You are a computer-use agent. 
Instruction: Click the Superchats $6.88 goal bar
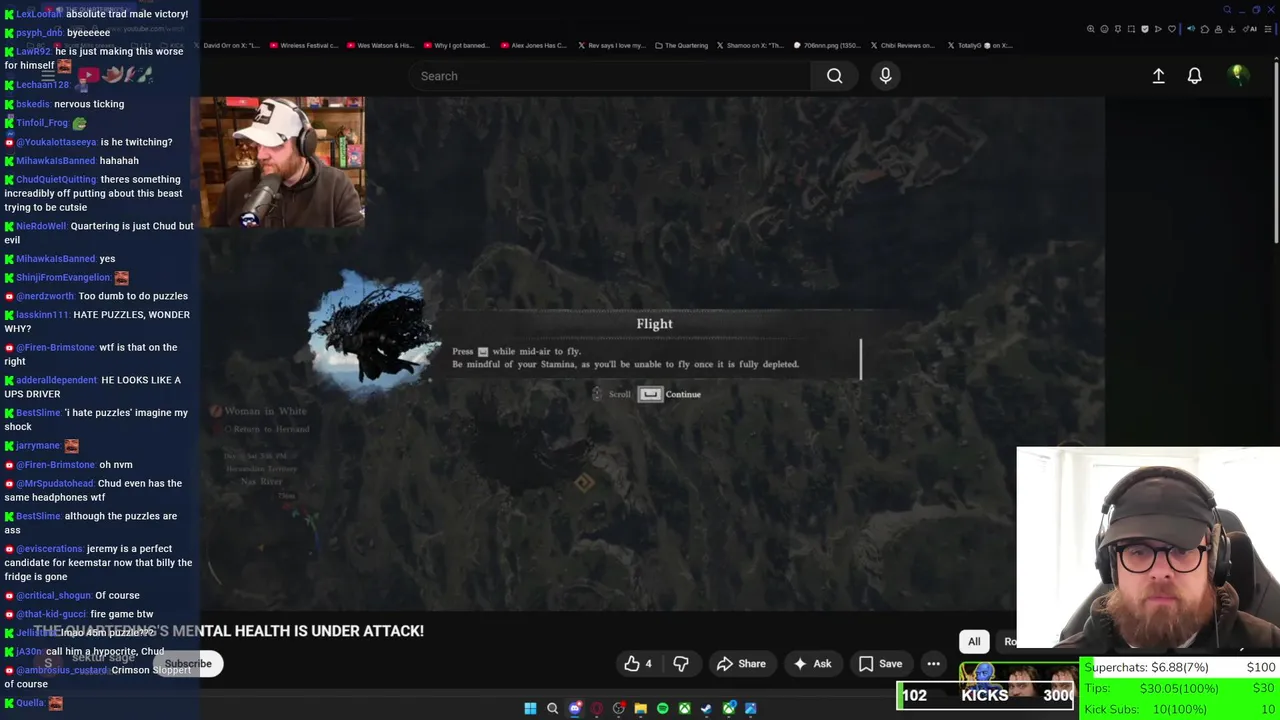[x=1180, y=667]
